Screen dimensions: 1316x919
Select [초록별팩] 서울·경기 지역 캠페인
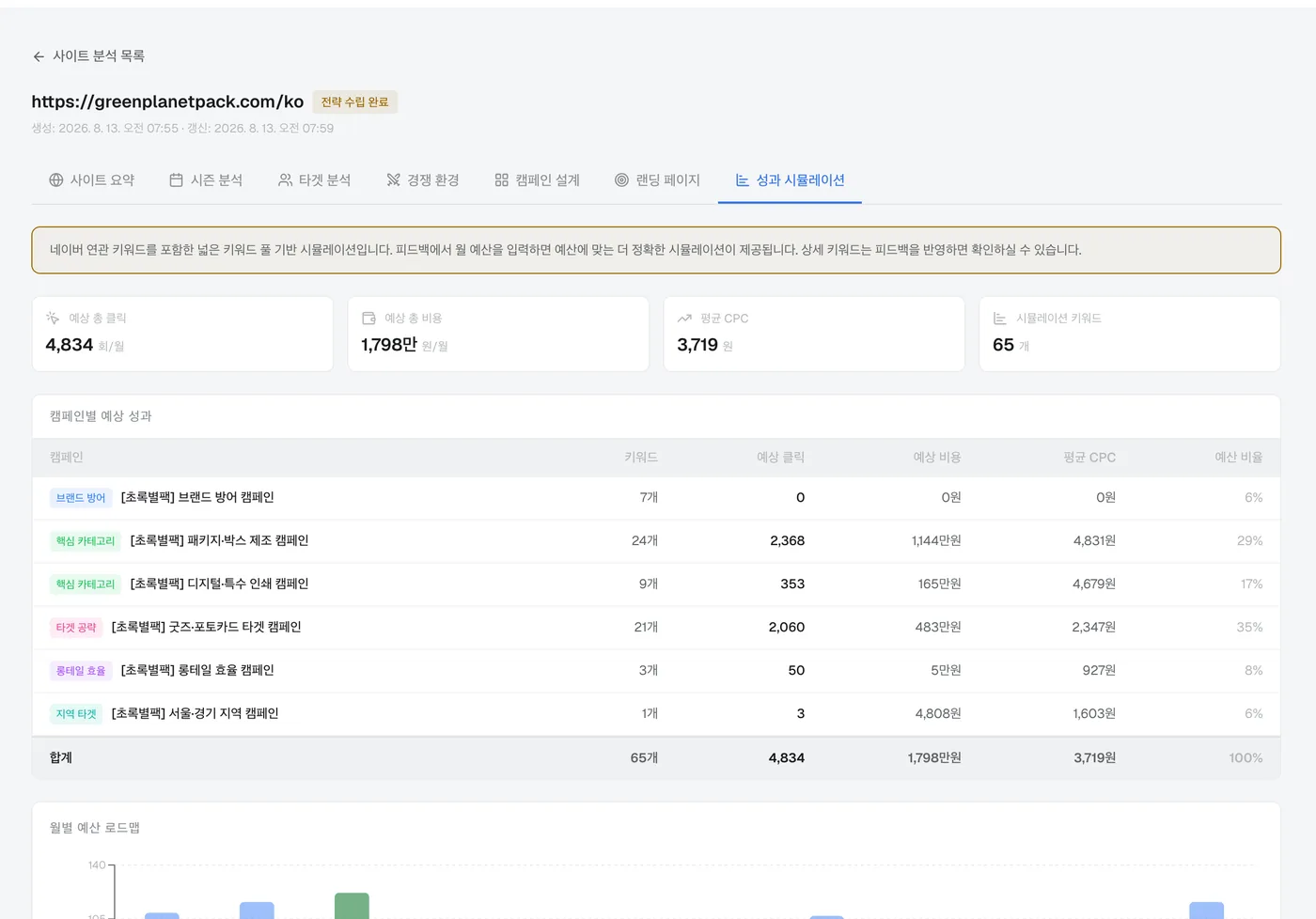[x=195, y=714]
